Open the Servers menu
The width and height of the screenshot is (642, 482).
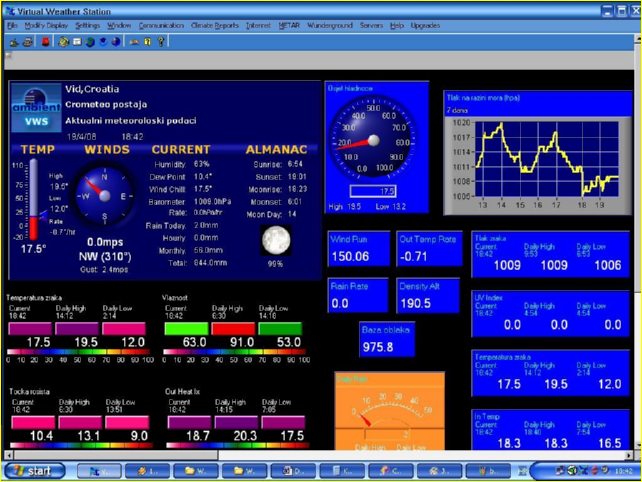[371, 25]
